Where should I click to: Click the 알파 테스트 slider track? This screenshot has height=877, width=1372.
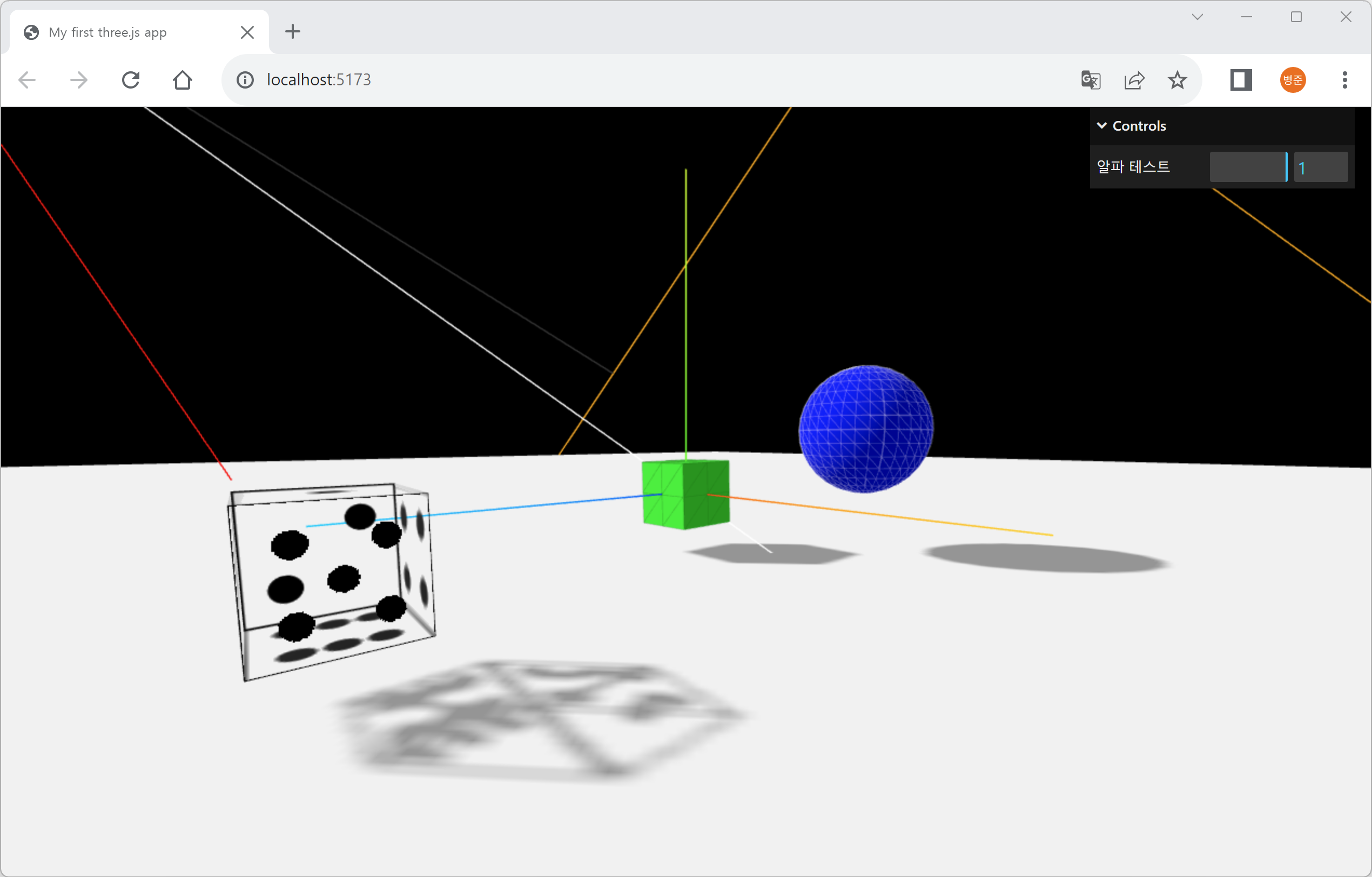[x=1248, y=167]
